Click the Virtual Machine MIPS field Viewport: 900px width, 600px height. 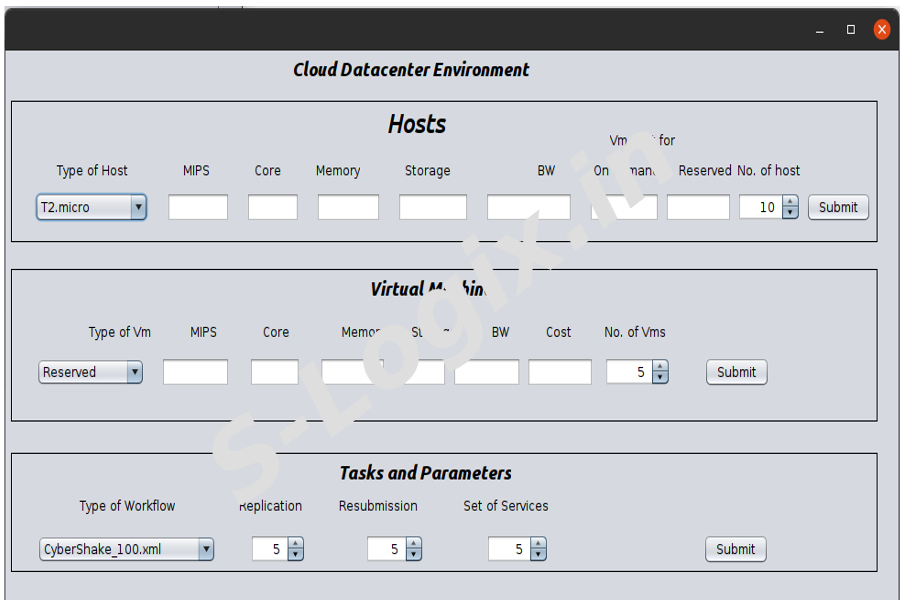pyautogui.click(x=195, y=373)
